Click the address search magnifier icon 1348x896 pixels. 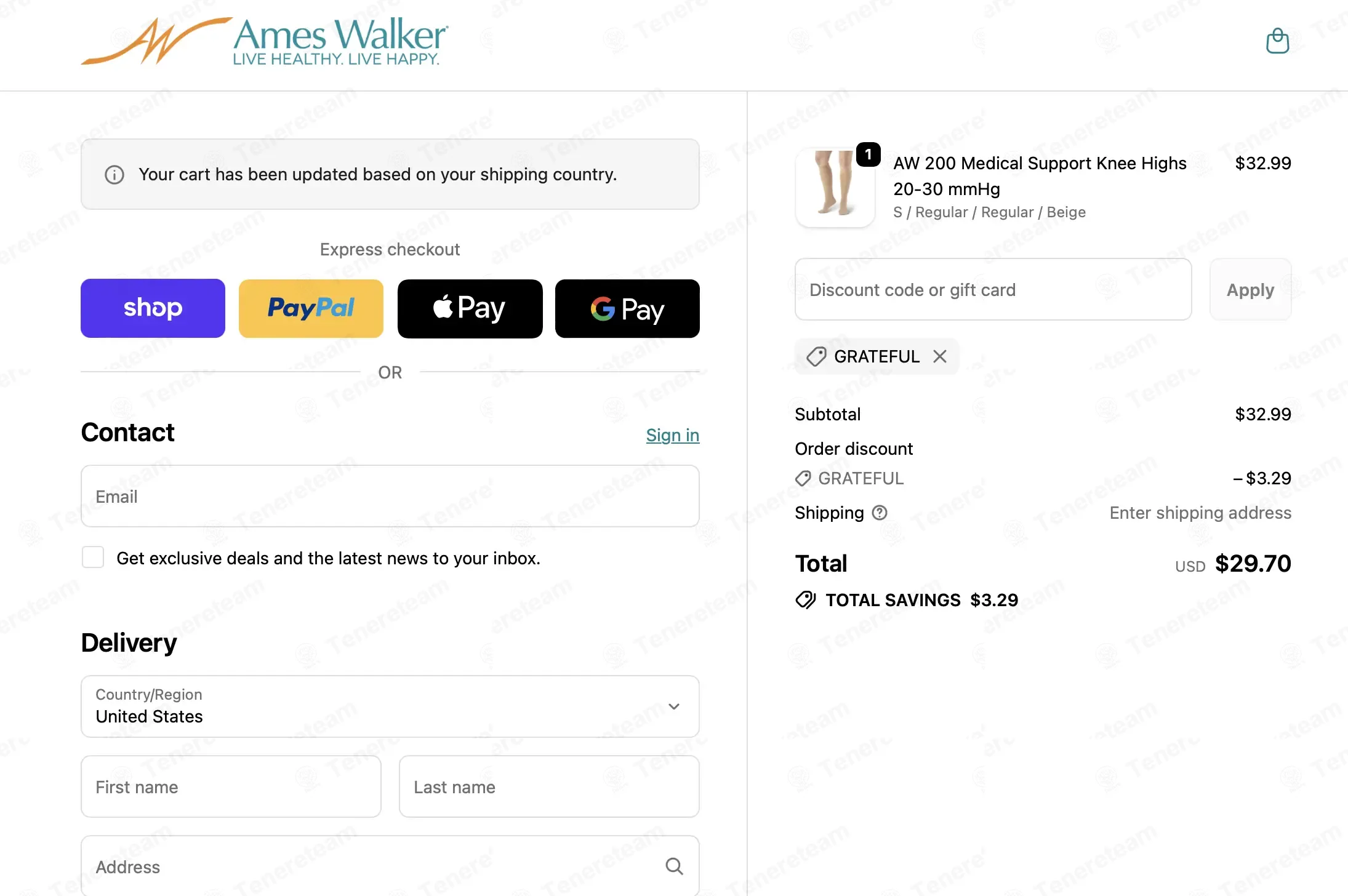pyautogui.click(x=674, y=866)
